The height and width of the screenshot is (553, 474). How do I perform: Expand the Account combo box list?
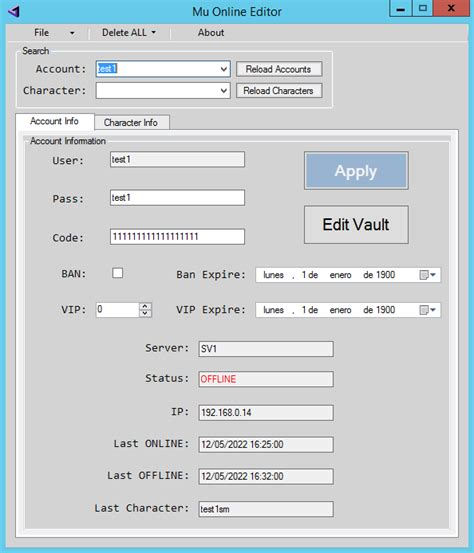point(224,69)
